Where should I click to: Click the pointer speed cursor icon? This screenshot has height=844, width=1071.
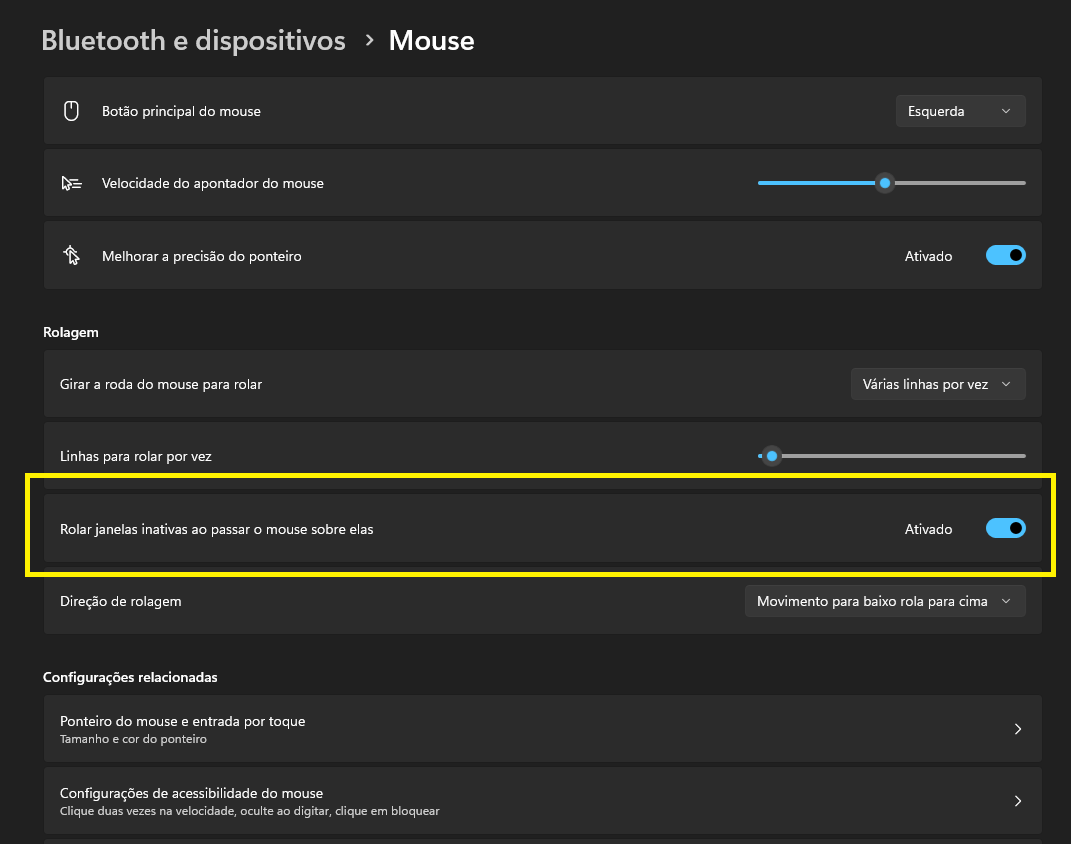click(x=71, y=183)
